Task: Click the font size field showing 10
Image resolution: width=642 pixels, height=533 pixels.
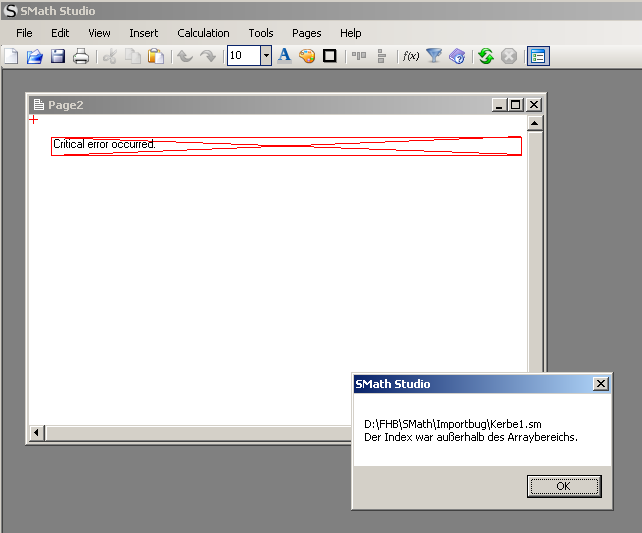Action: [243, 56]
